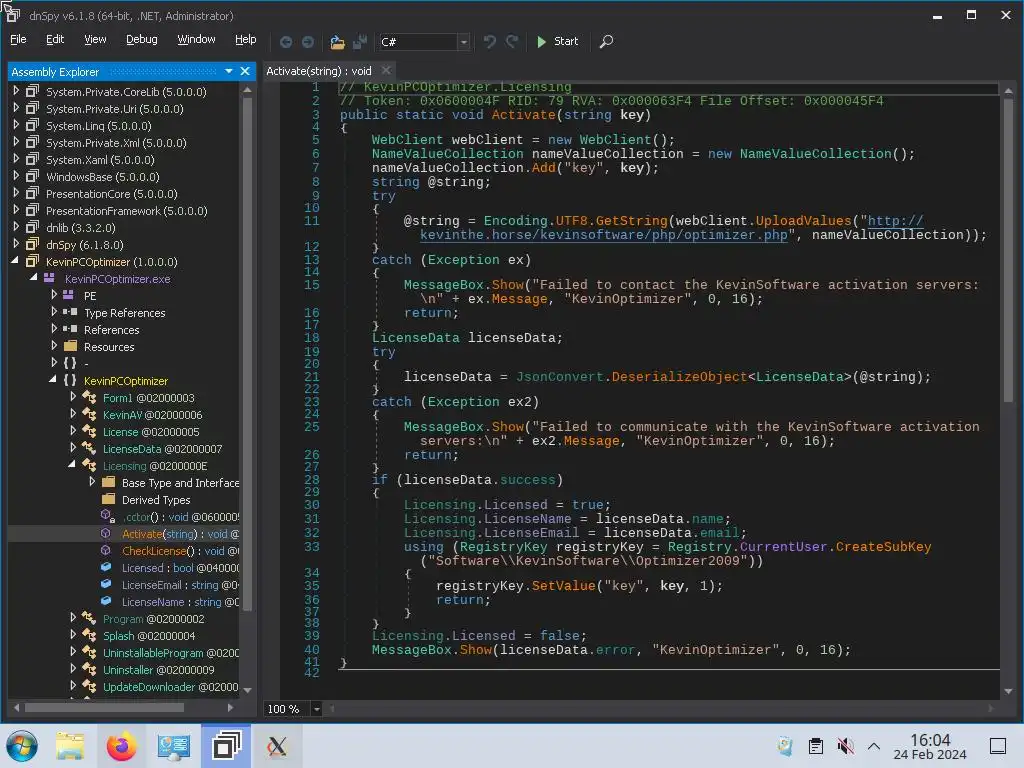
Task: Select the Splash class
Action: tap(149, 635)
